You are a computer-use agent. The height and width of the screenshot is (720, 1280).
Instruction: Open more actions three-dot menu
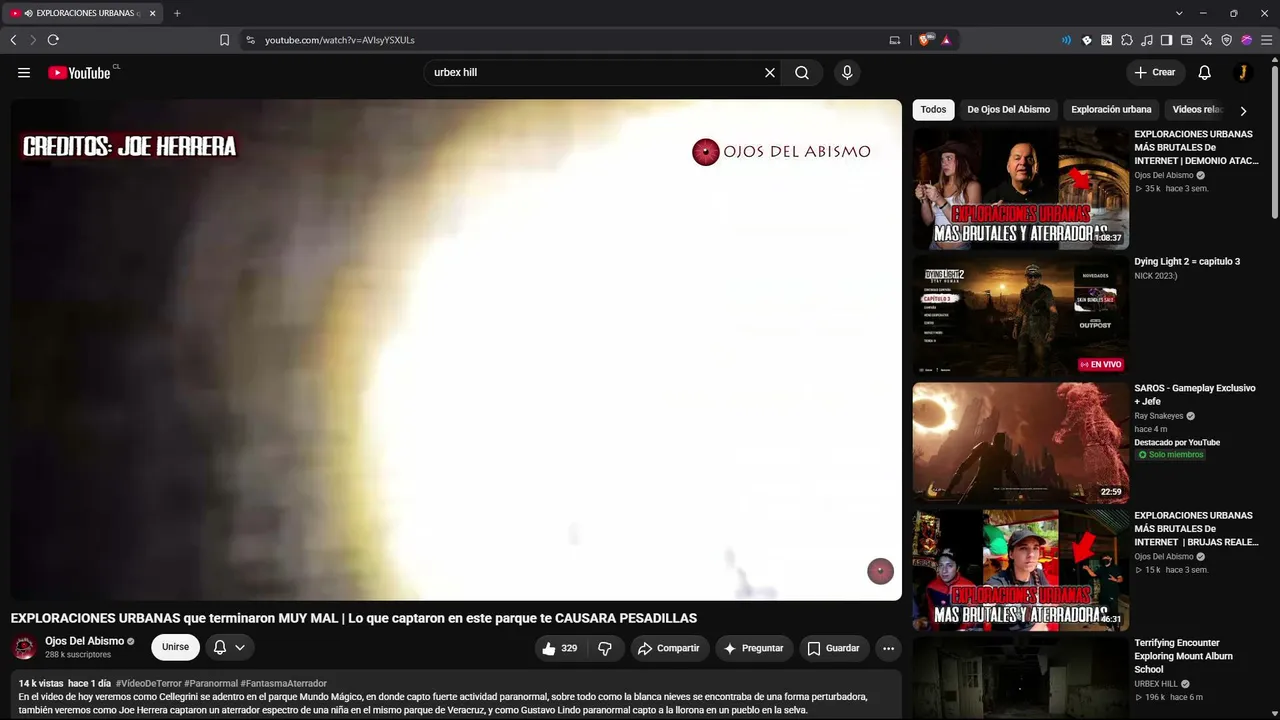point(888,648)
